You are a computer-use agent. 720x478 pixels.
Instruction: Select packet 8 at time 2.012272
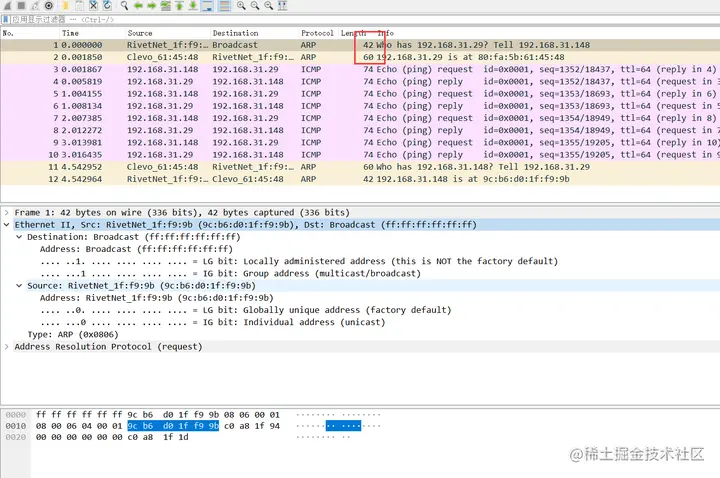[360, 130]
